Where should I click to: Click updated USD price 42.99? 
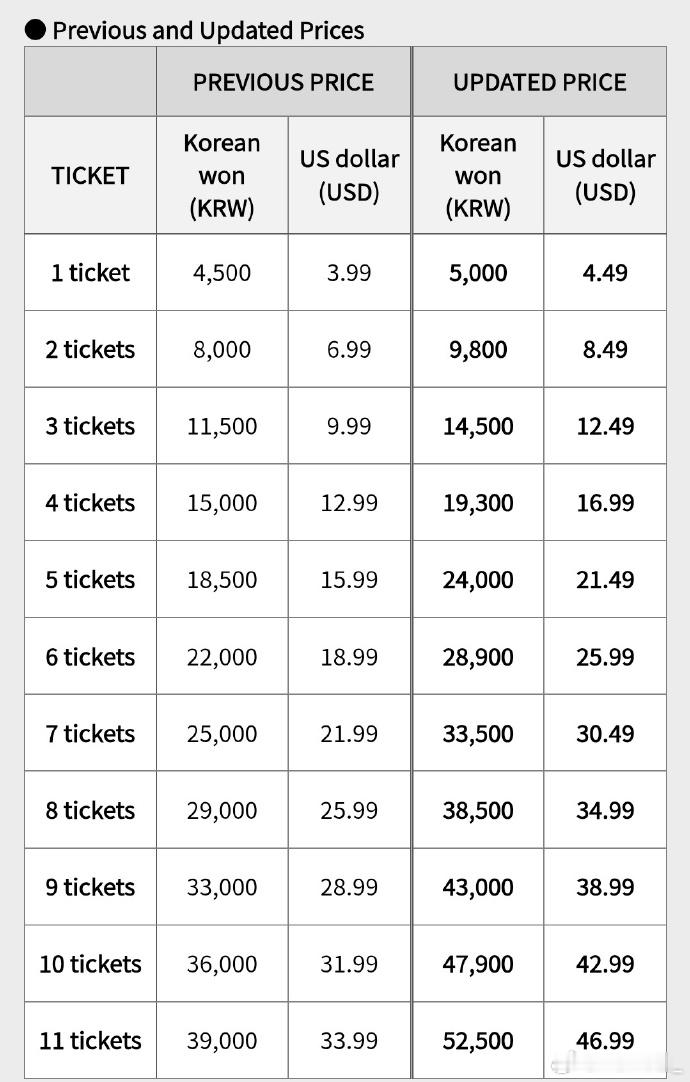tap(605, 964)
